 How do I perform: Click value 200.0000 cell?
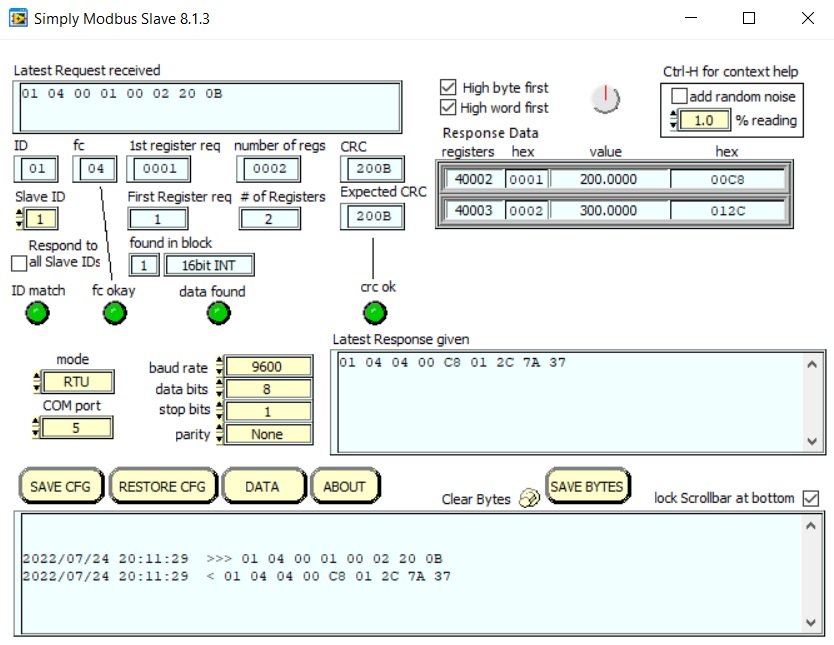point(609,179)
